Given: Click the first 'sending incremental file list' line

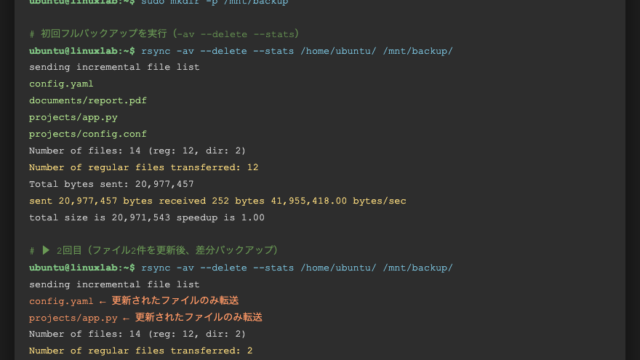Looking at the screenshot, I should [114, 67].
